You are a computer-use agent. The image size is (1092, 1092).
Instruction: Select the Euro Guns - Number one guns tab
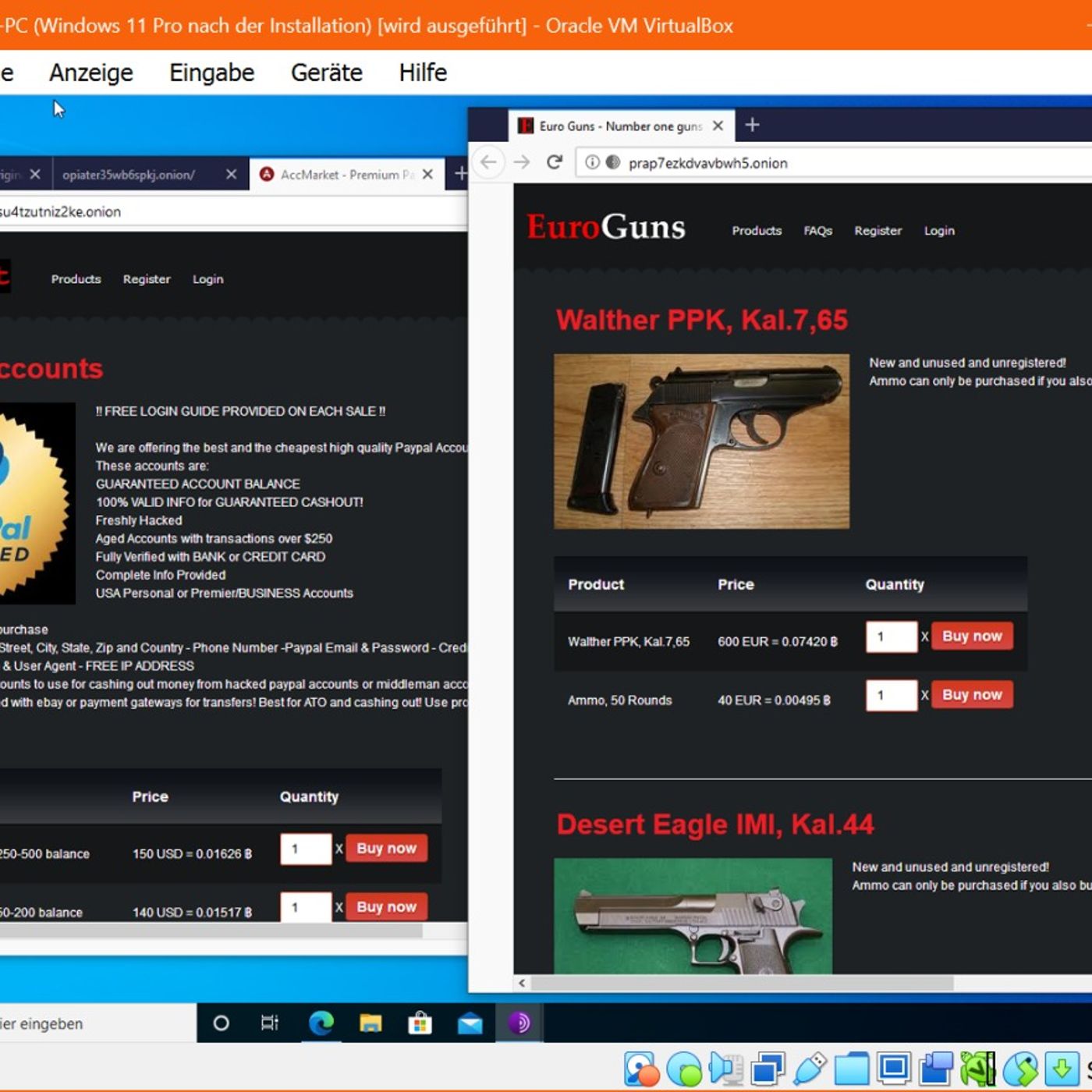621,126
